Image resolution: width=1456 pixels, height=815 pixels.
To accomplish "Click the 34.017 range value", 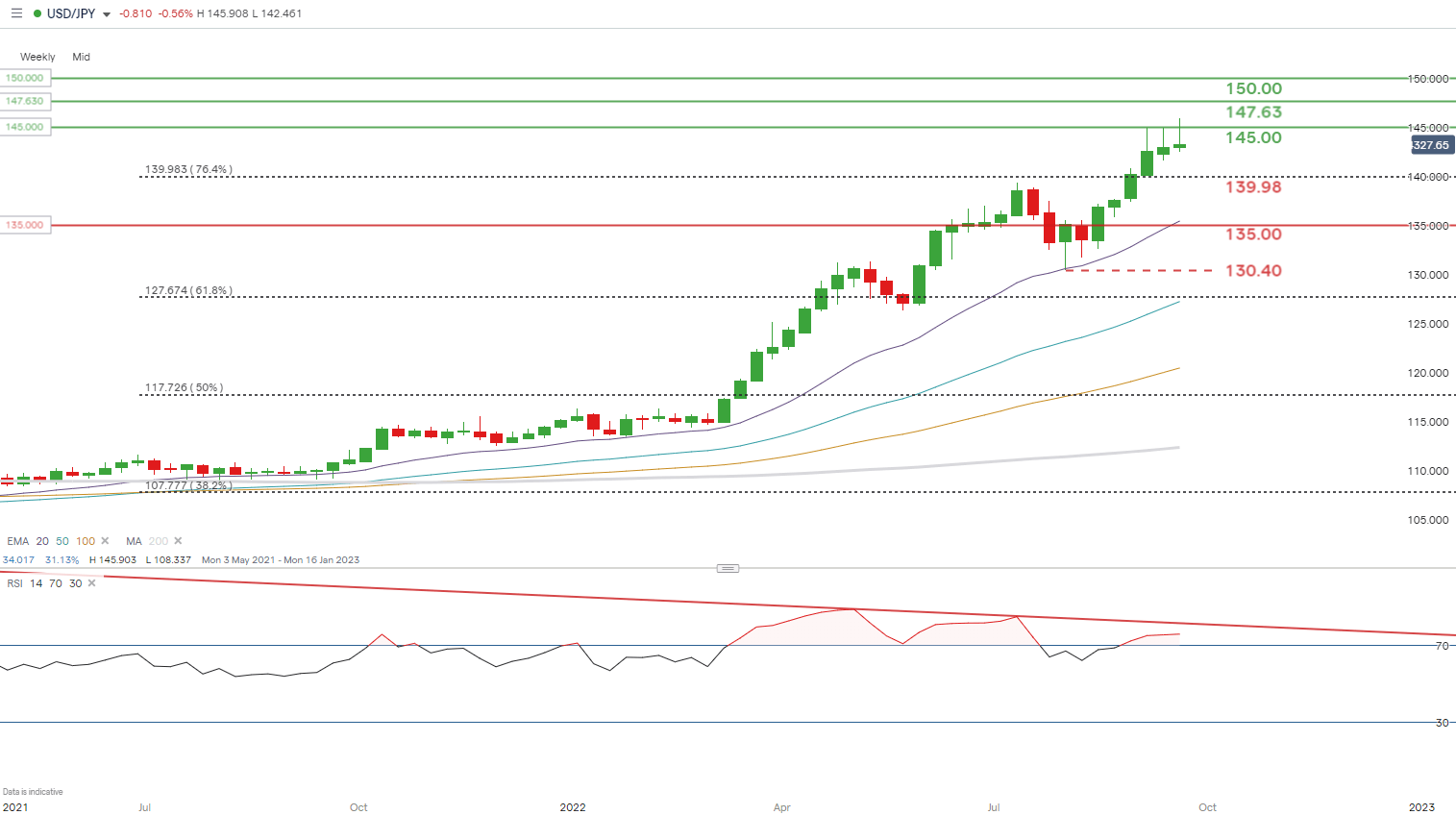I will pos(18,559).
